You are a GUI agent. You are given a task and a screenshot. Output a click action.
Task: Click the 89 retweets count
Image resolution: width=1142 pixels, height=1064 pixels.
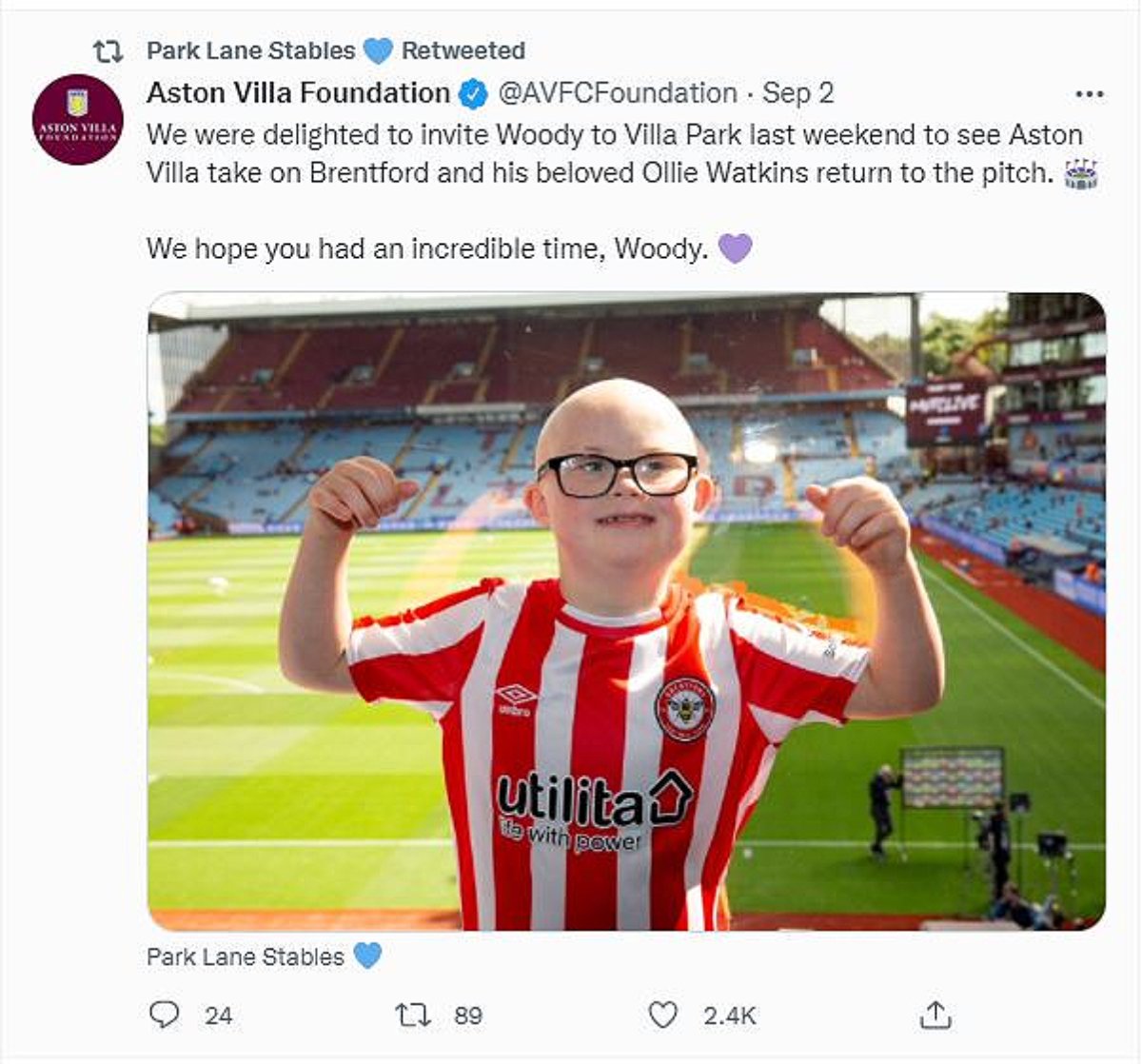(467, 1015)
